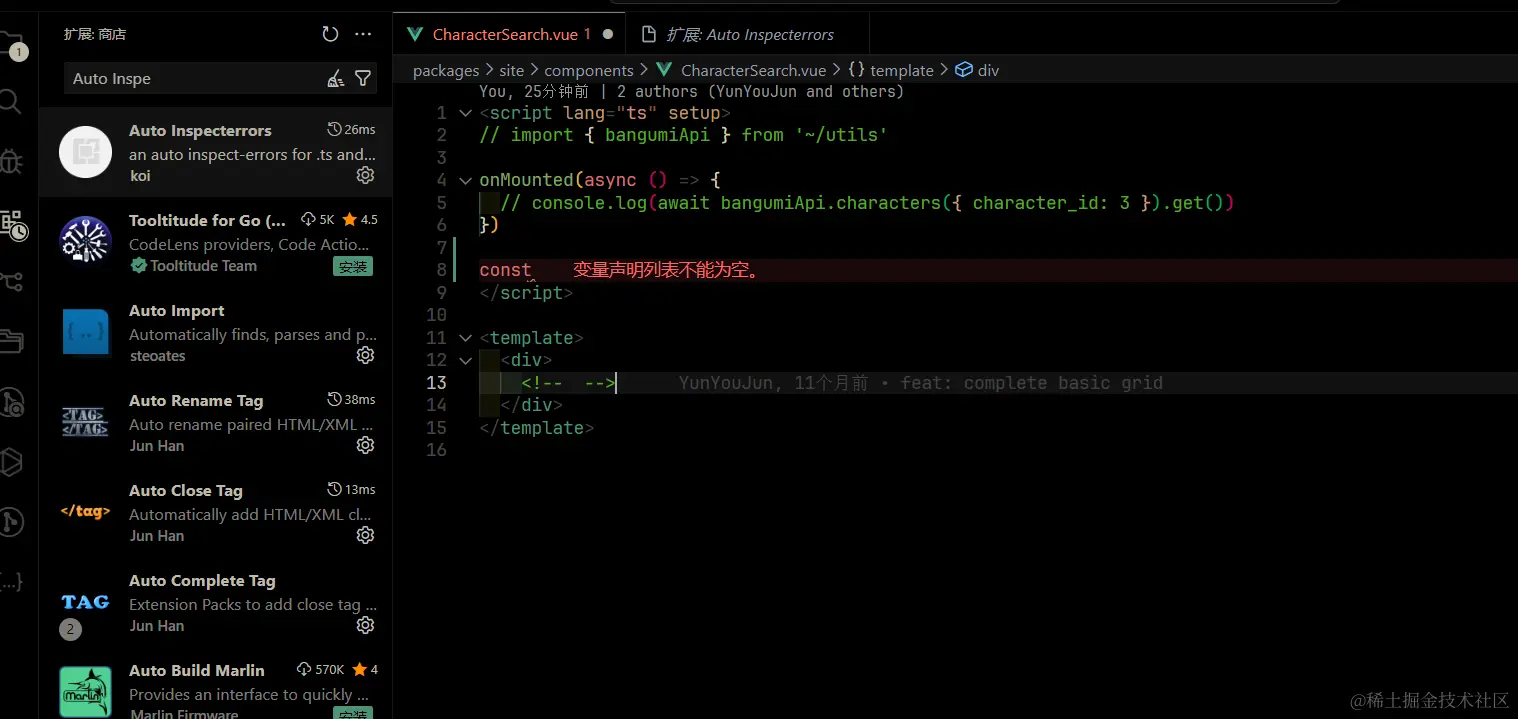Screen dimensions: 1518x719
Task: Open the extensions view more actions menu
Action: tap(363, 34)
